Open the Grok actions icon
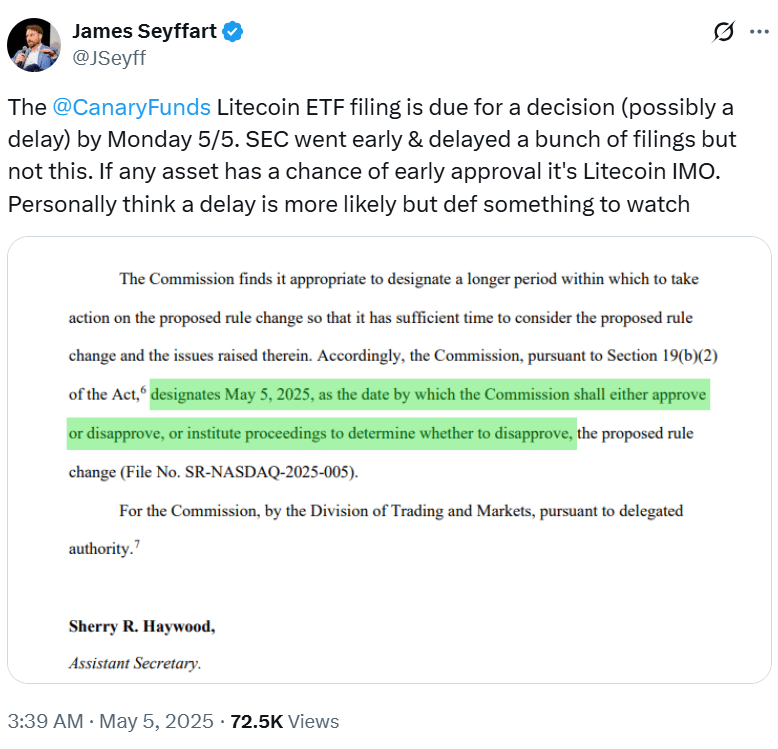The image size is (778, 749). point(722,32)
